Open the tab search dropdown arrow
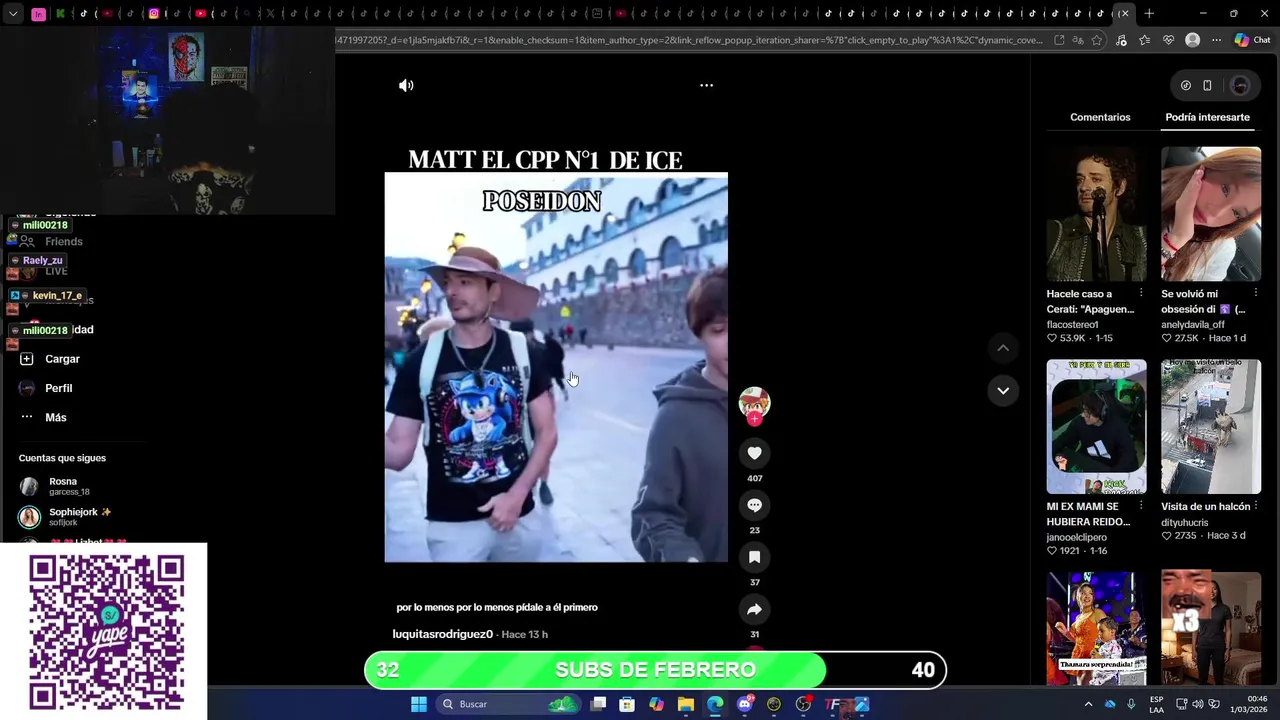The width and height of the screenshot is (1280, 720). pyautogui.click(x=13, y=13)
